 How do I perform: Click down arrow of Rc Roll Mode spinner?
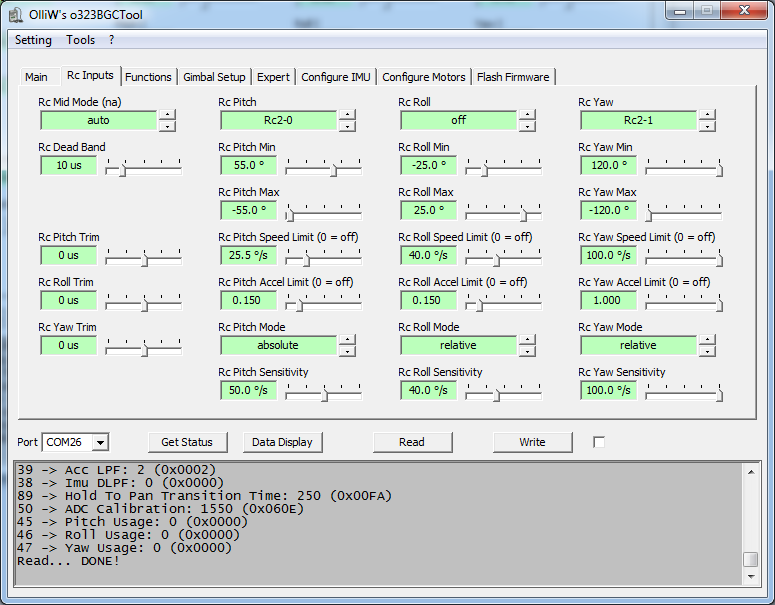click(527, 351)
